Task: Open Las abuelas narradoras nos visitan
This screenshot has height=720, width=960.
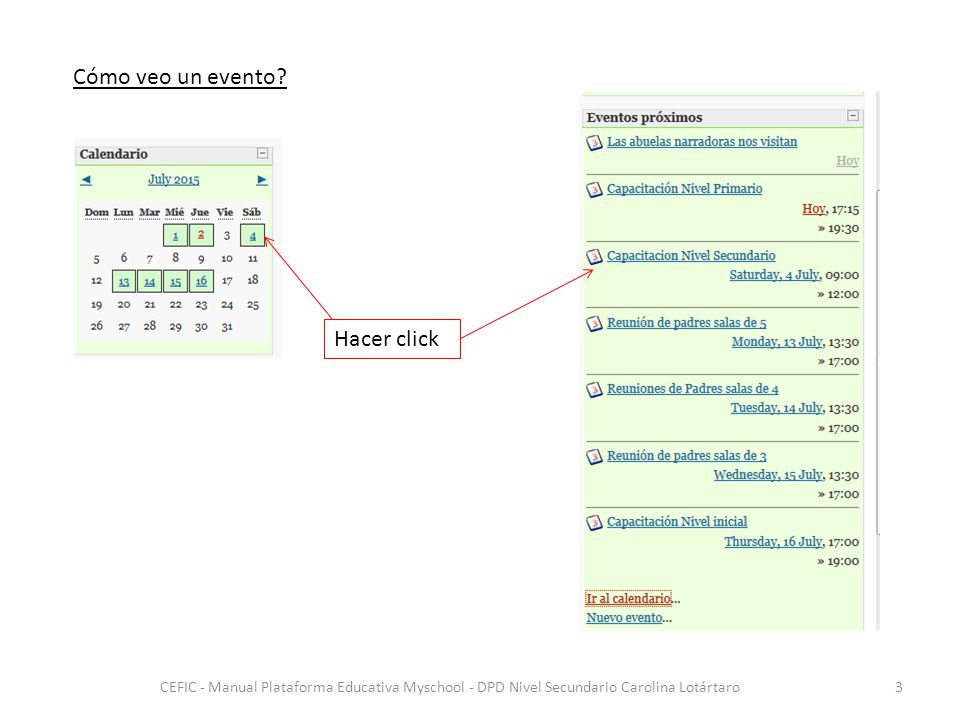Action: click(x=702, y=141)
